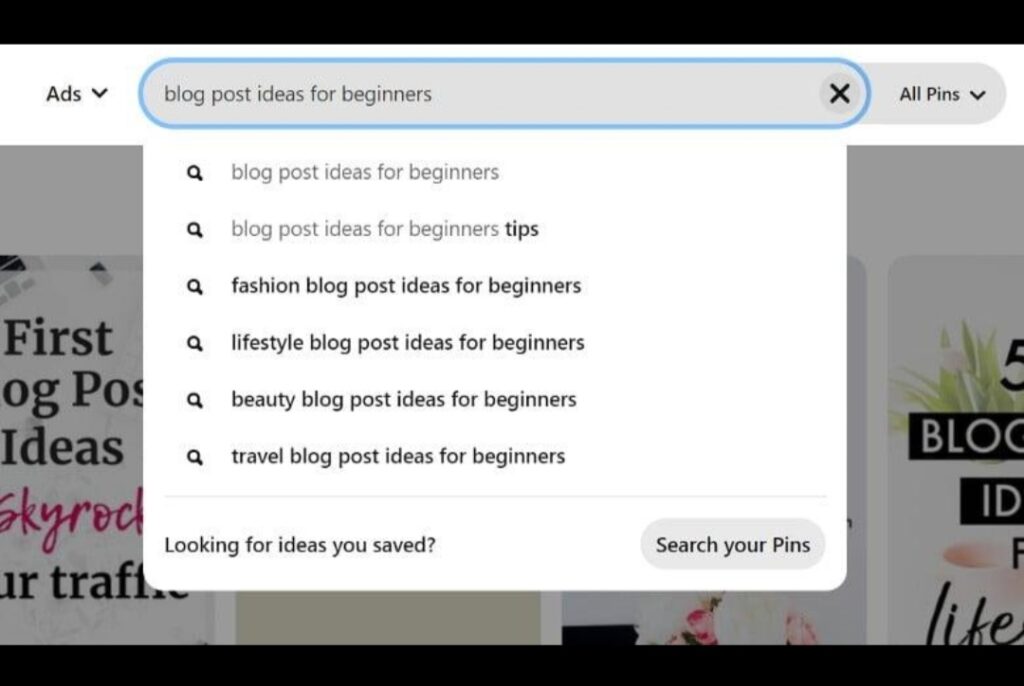1024x686 pixels.
Task: Choose the fashion blog post ideas suggestion
Action: click(x=405, y=286)
